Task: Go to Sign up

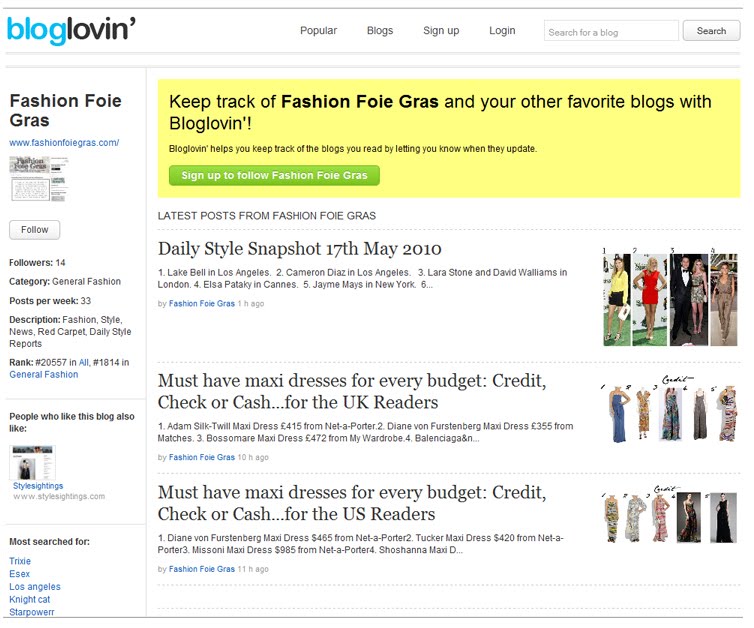Action: (x=441, y=31)
